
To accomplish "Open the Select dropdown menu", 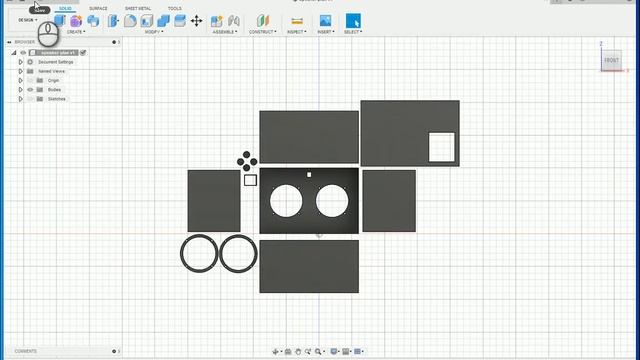I will (x=353, y=32).
